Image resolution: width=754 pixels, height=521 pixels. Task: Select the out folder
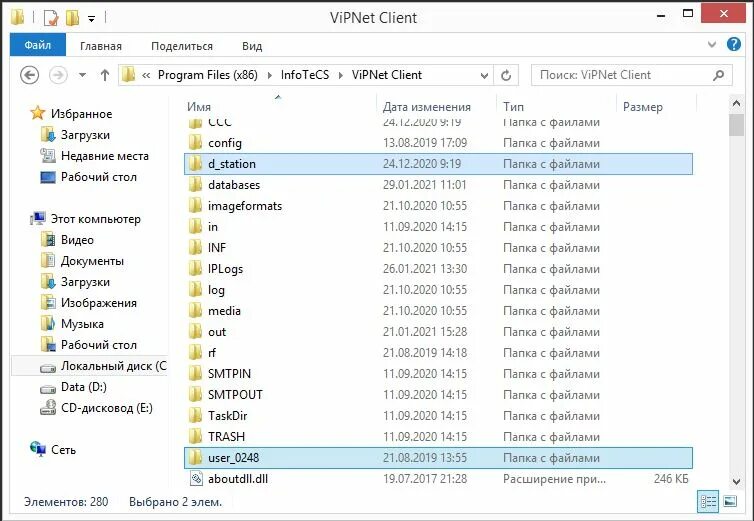tap(438, 331)
